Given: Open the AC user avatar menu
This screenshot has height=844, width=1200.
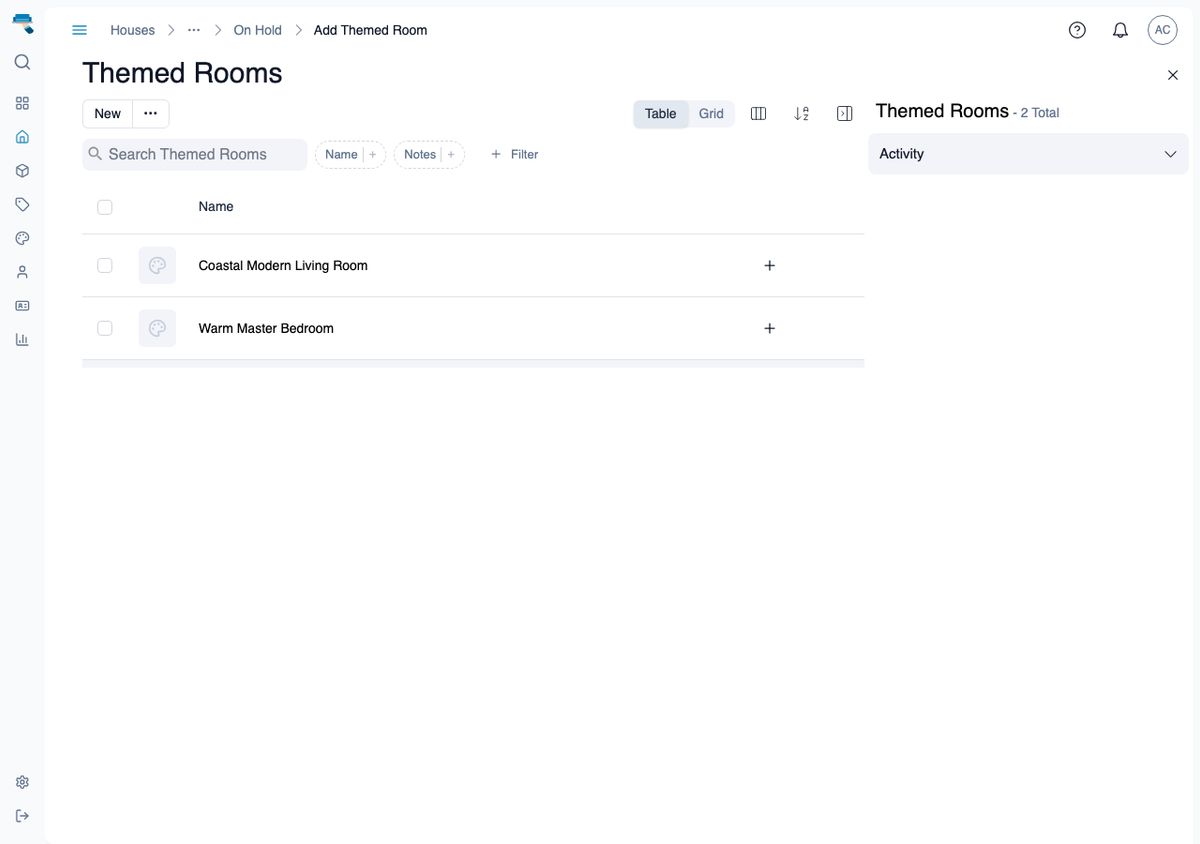Looking at the screenshot, I should [x=1162, y=30].
